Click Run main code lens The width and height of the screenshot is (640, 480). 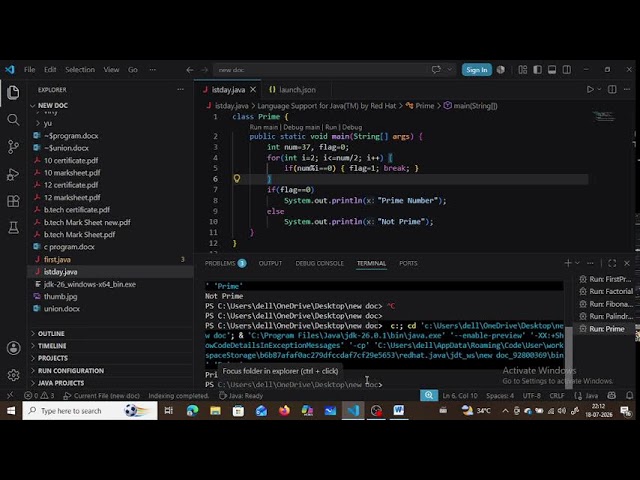coord(264,127)
